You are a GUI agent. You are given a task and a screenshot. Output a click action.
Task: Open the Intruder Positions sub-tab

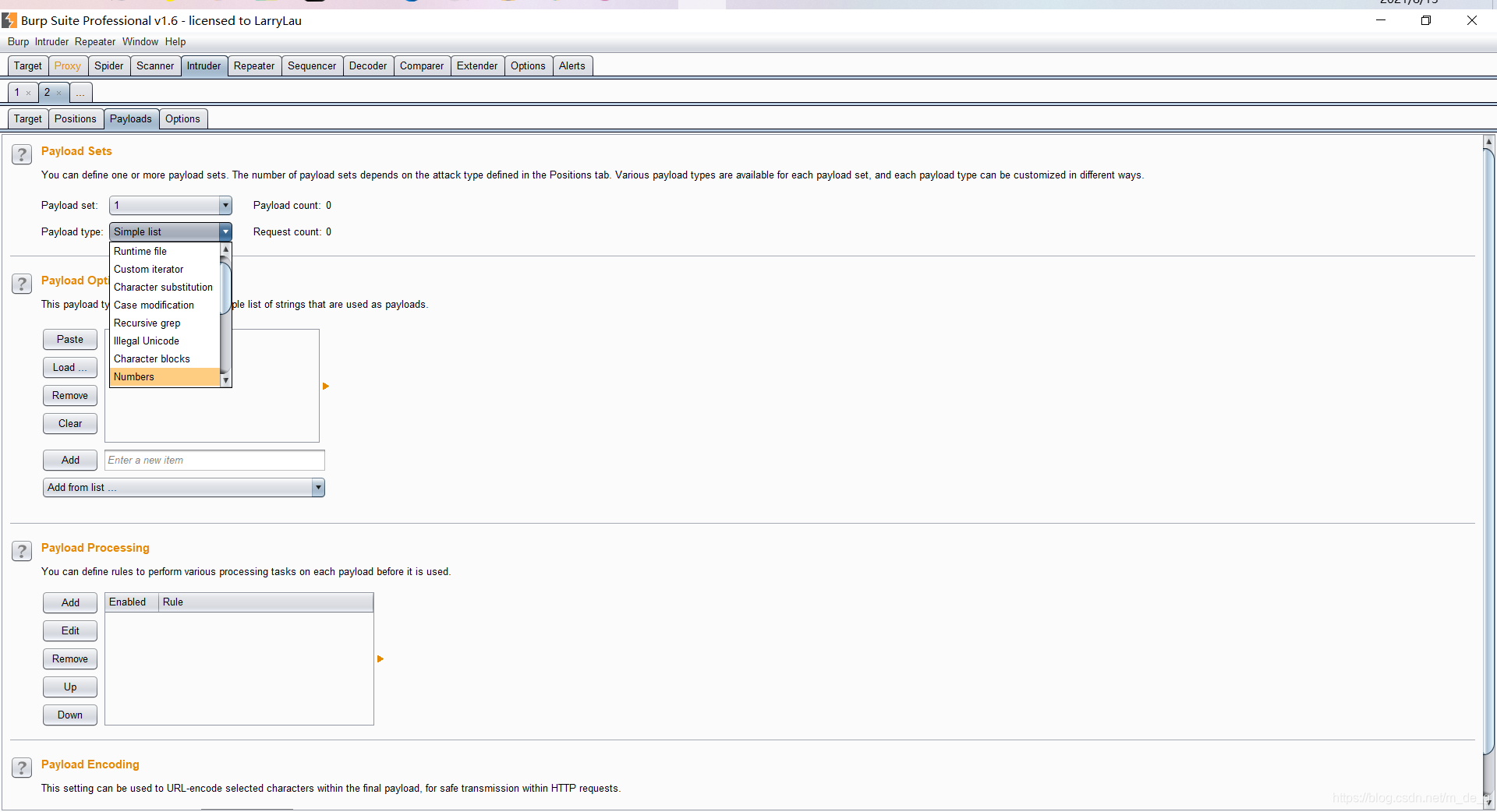(76, 119)
